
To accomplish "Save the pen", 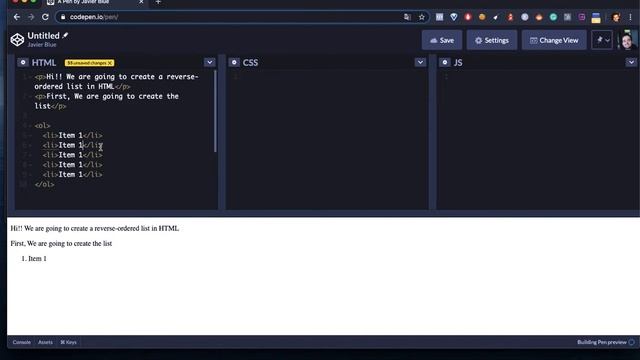I will click(442, 40).
